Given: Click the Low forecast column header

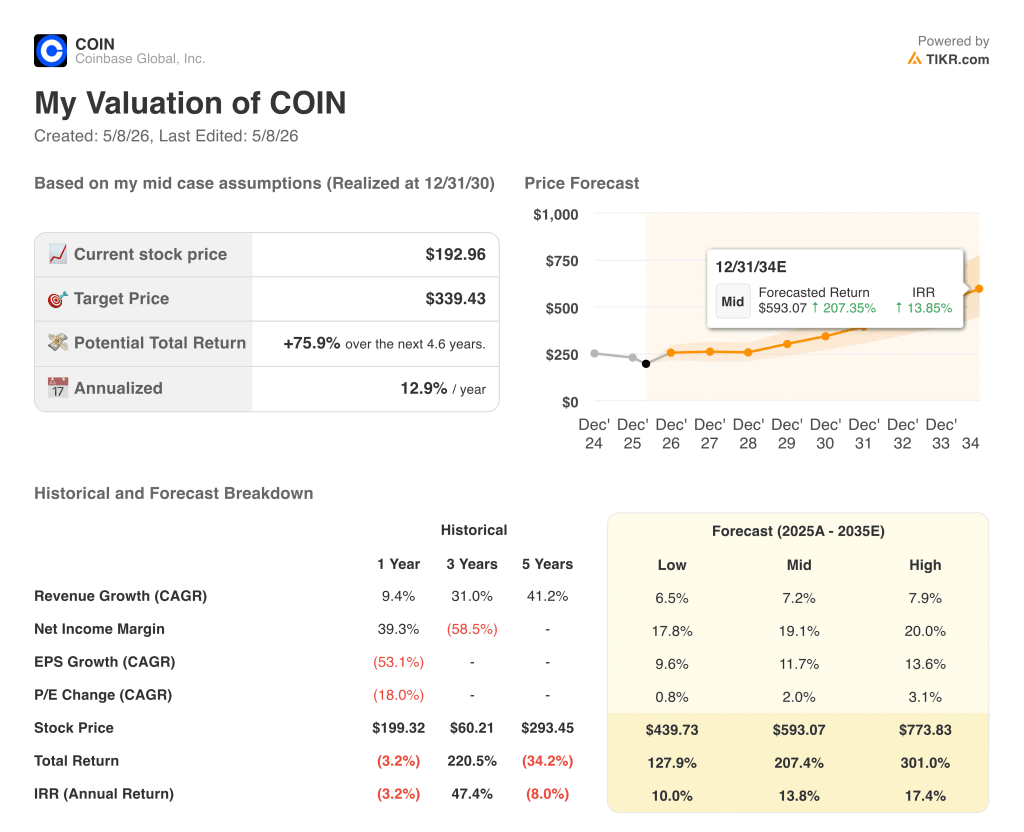Looking at the screenshot, I should [x=672, y=565].
